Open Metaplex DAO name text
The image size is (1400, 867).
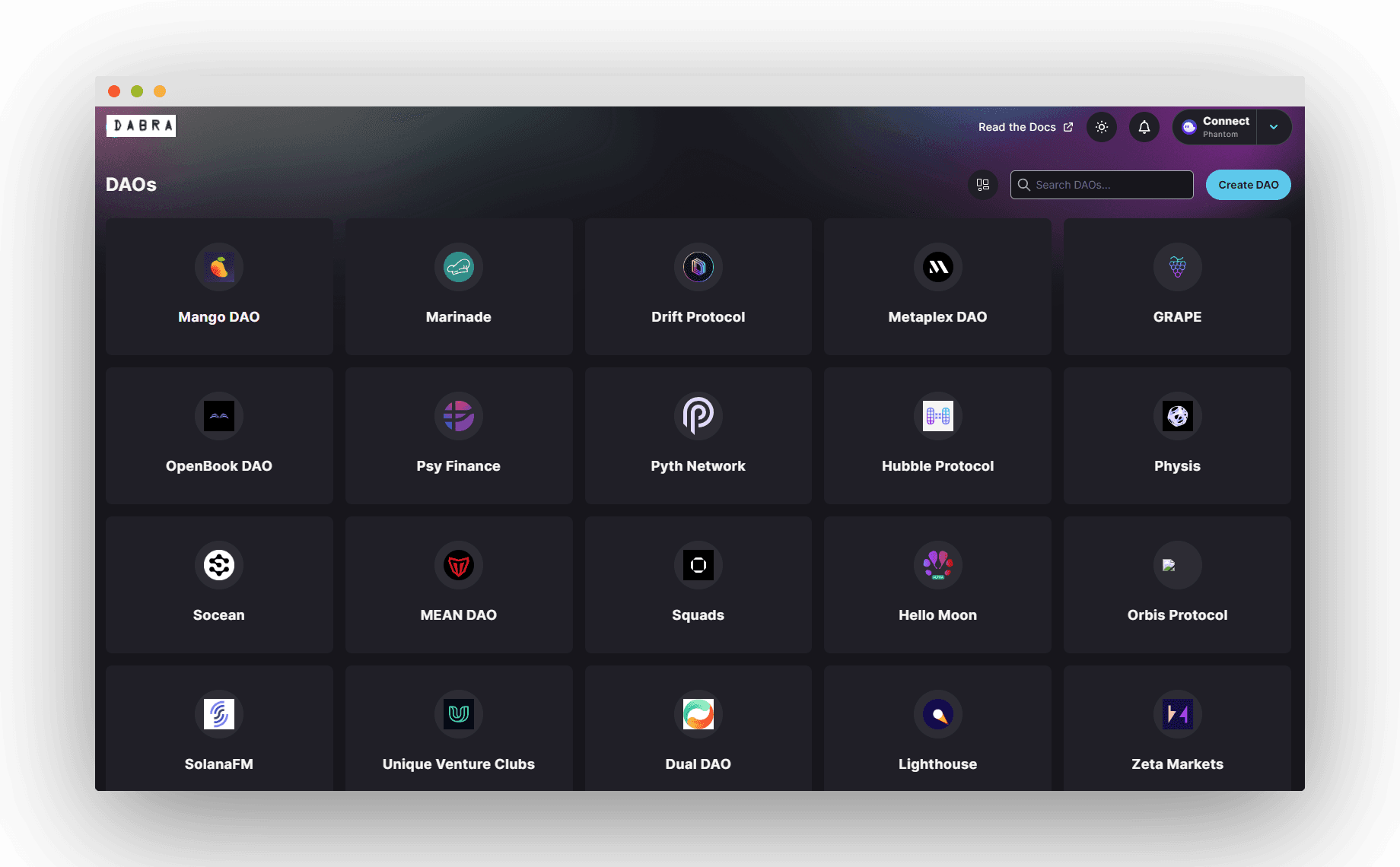point(938,317)
